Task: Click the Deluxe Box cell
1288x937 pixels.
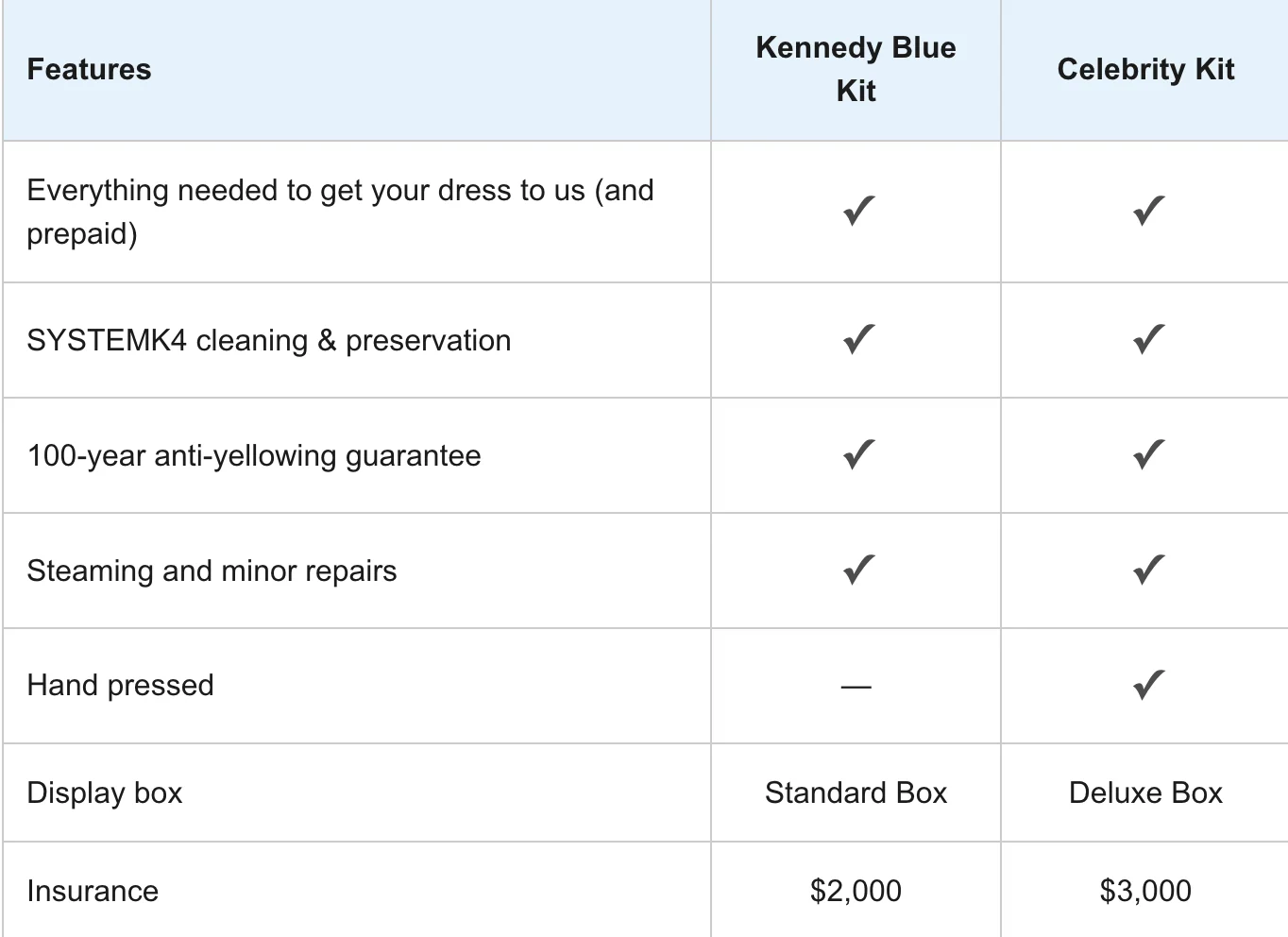Action: (x=1145, y=792)
